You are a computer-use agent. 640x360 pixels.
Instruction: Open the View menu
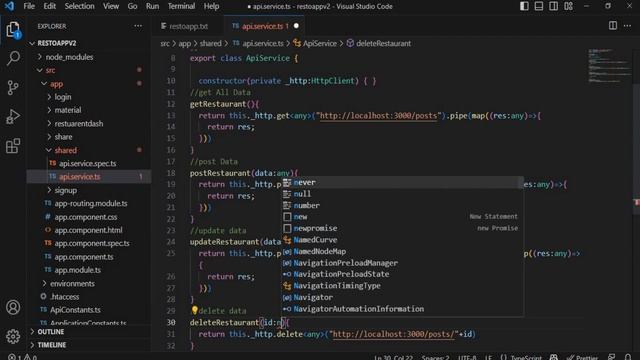pos(111,6)
